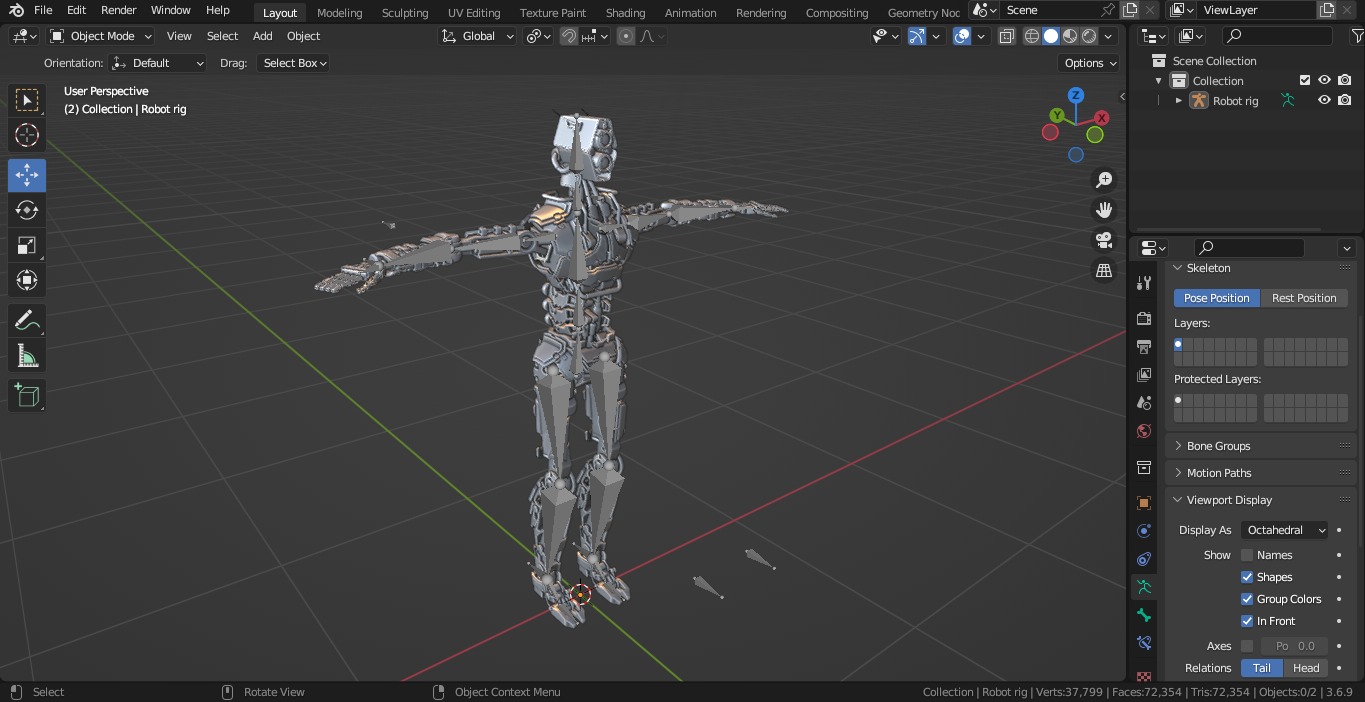Enable the Axes checkbox

click(1247, 646)
